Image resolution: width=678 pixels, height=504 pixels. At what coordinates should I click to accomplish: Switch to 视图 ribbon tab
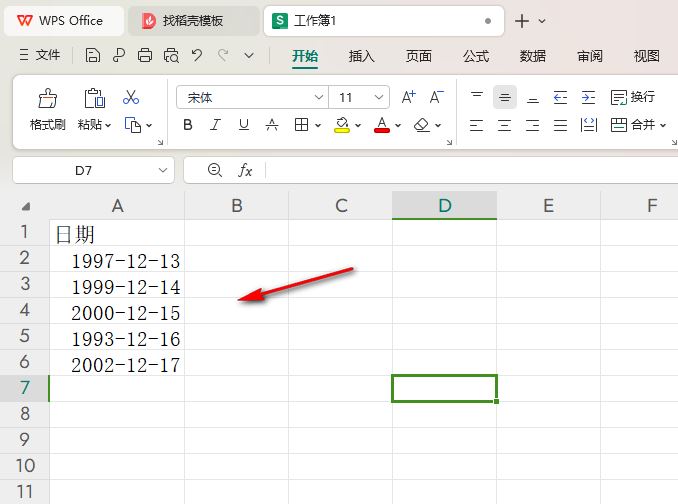click(646, 56)
